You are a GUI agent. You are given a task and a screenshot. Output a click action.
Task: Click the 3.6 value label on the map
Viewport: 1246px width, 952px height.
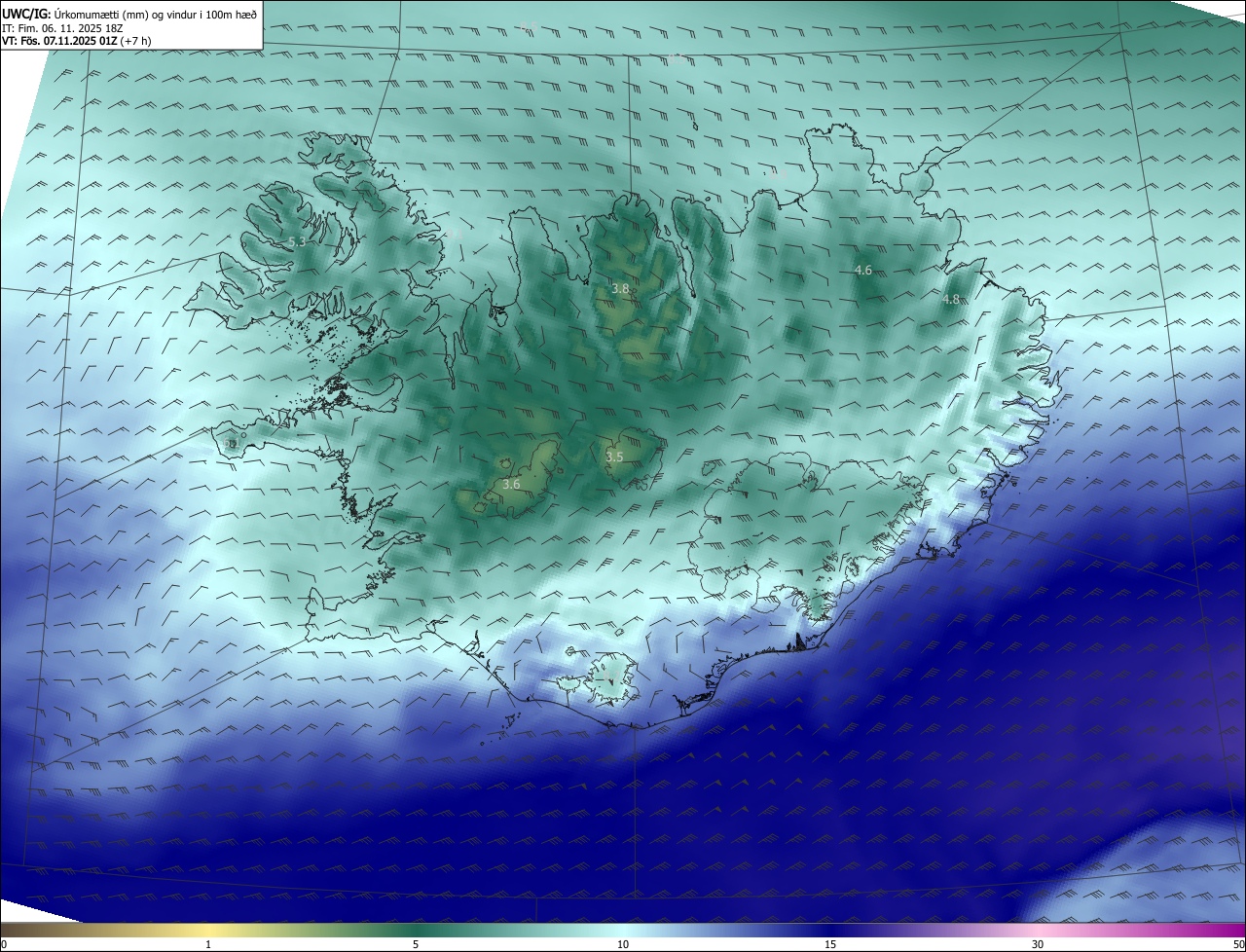tap(511, 484)
